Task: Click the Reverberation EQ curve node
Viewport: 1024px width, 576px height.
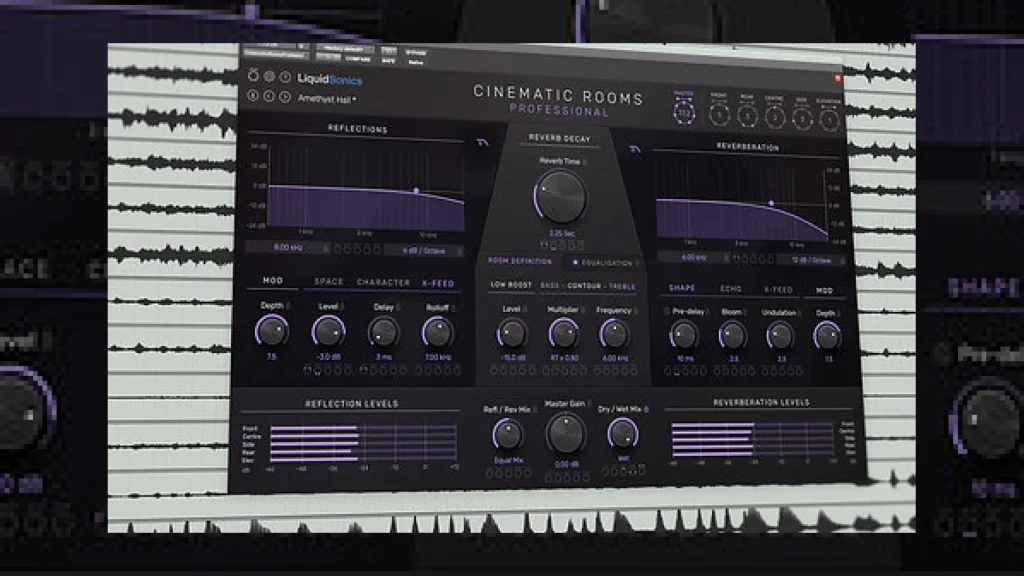Action: coord(771,204)
